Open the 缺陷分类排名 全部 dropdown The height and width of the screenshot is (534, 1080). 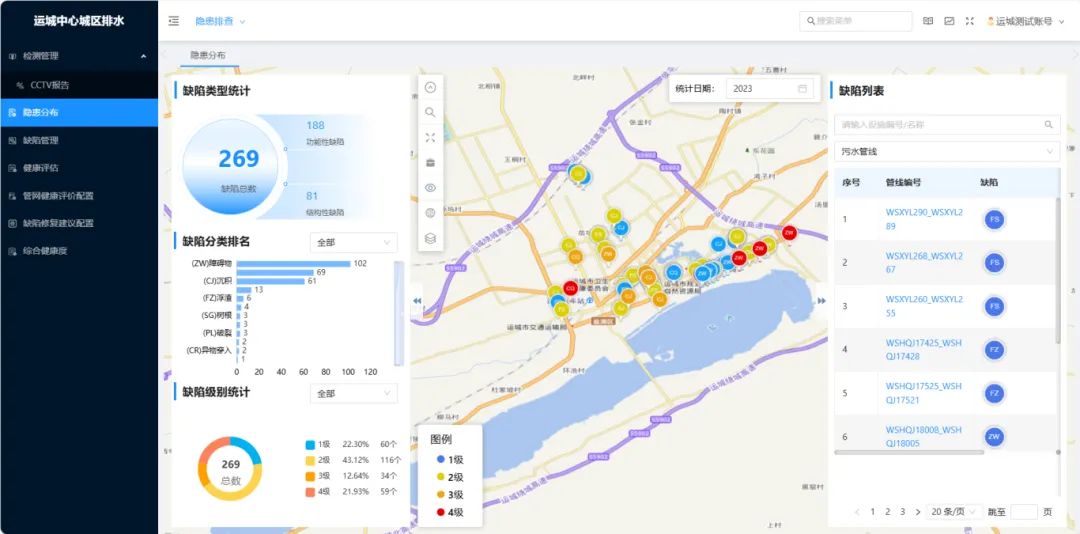[353, 242]
